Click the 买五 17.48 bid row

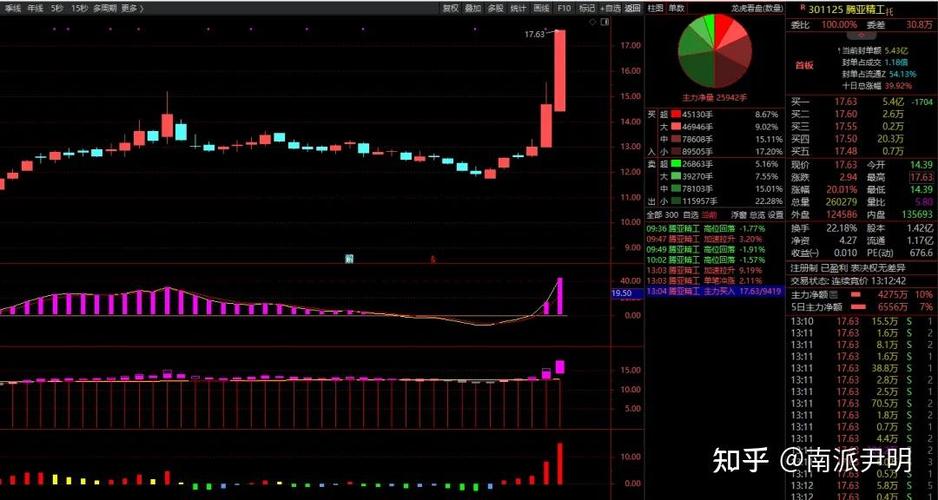coord(861,151)
